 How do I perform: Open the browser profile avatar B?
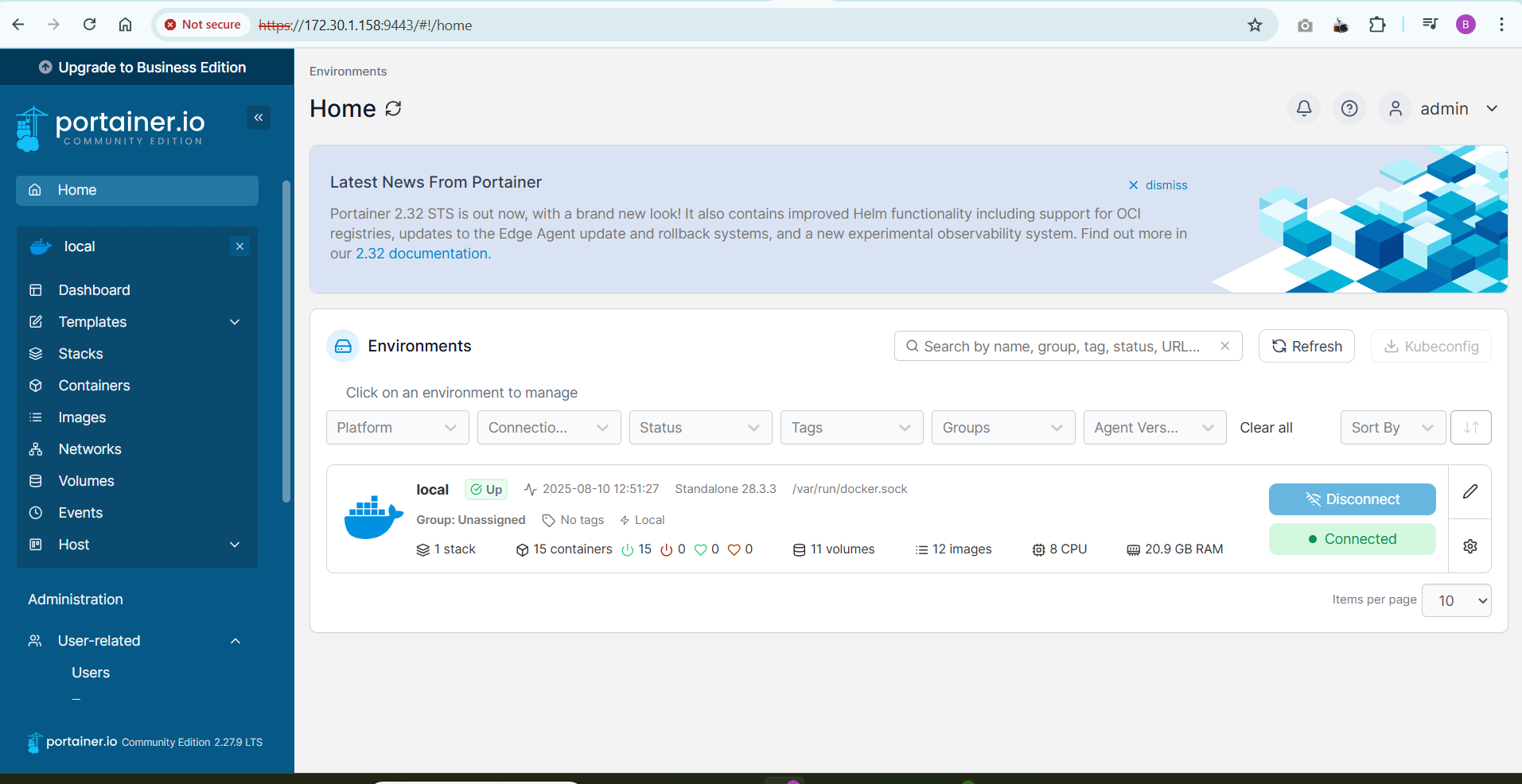1466,25
